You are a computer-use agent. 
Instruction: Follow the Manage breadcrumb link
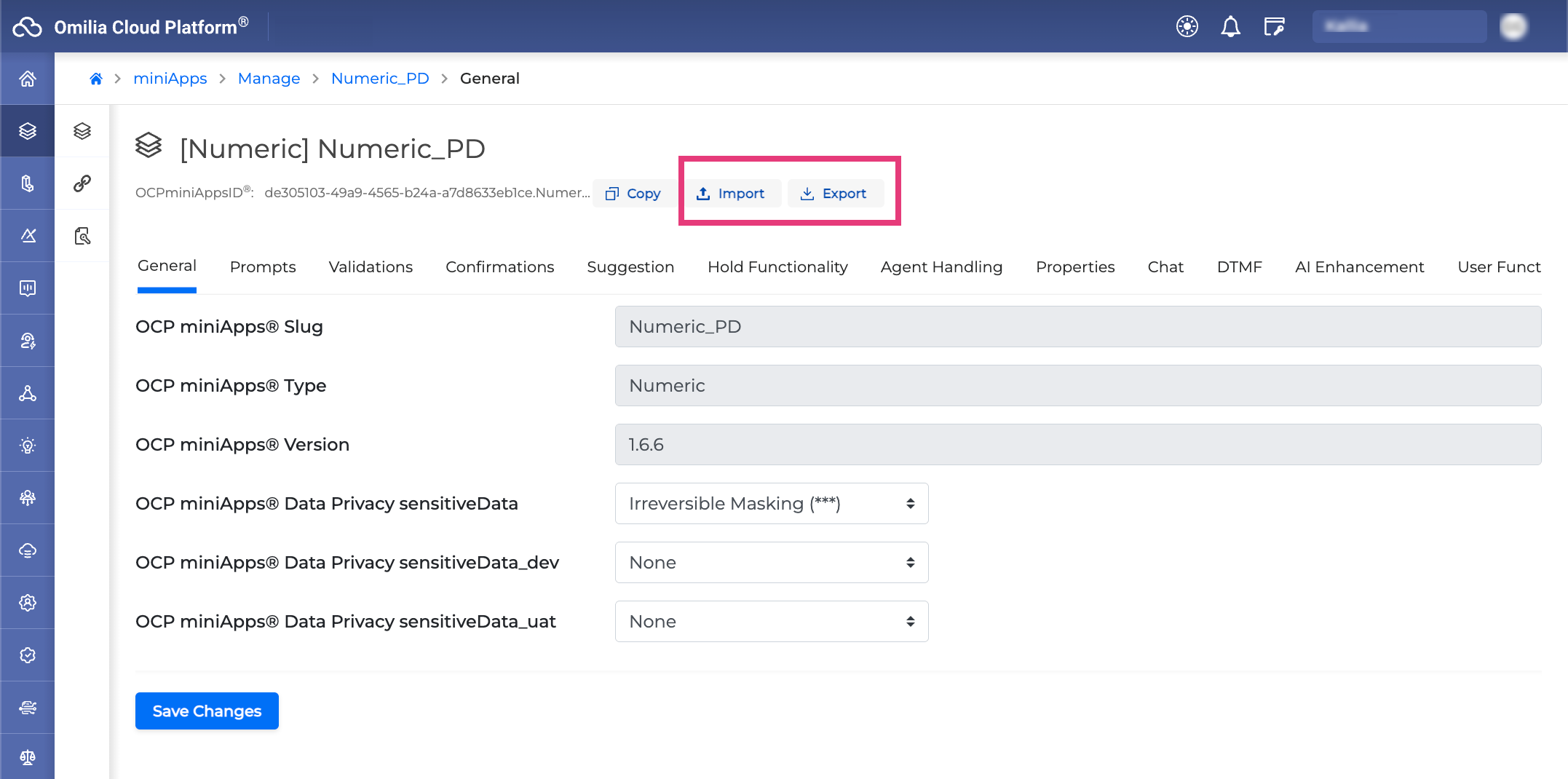pos(269,79)
